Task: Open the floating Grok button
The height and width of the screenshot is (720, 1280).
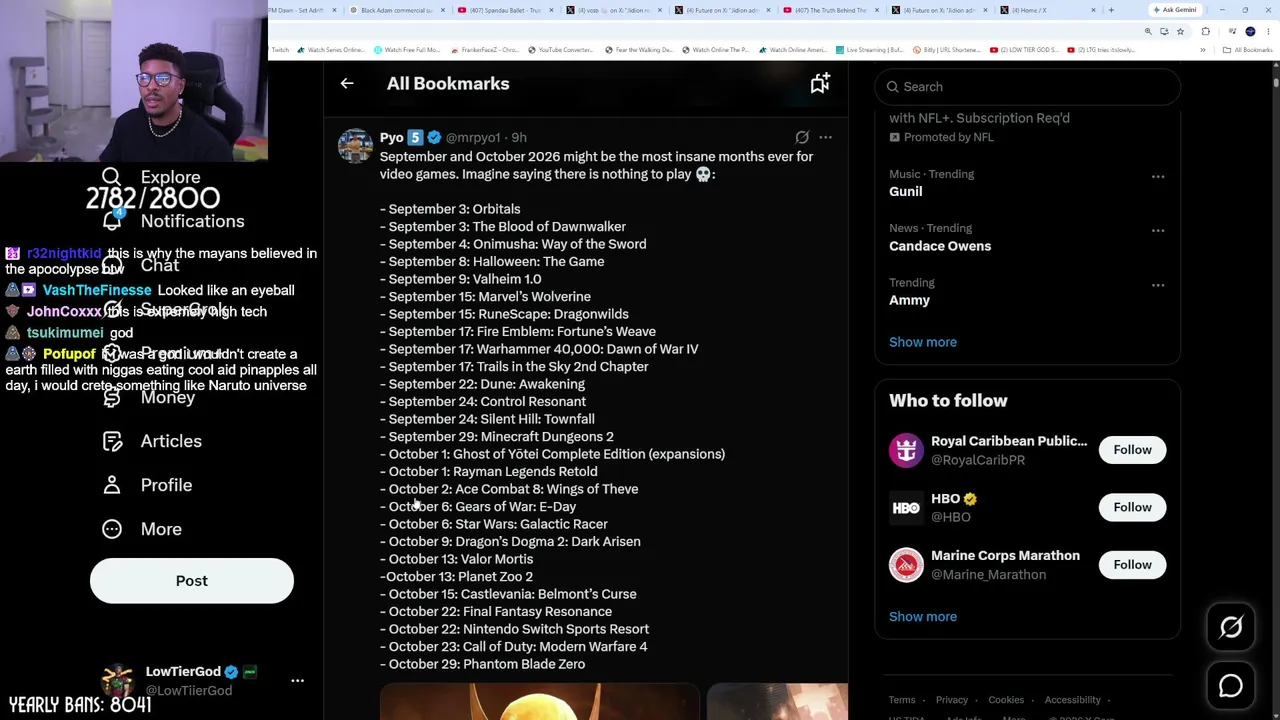Action: pos(1231,627)
